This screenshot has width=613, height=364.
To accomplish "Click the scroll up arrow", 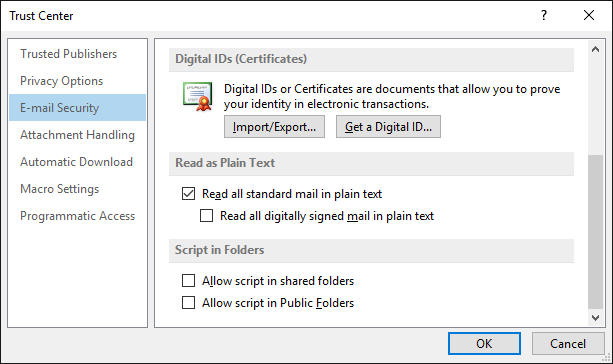I will [x=595, y=49].
